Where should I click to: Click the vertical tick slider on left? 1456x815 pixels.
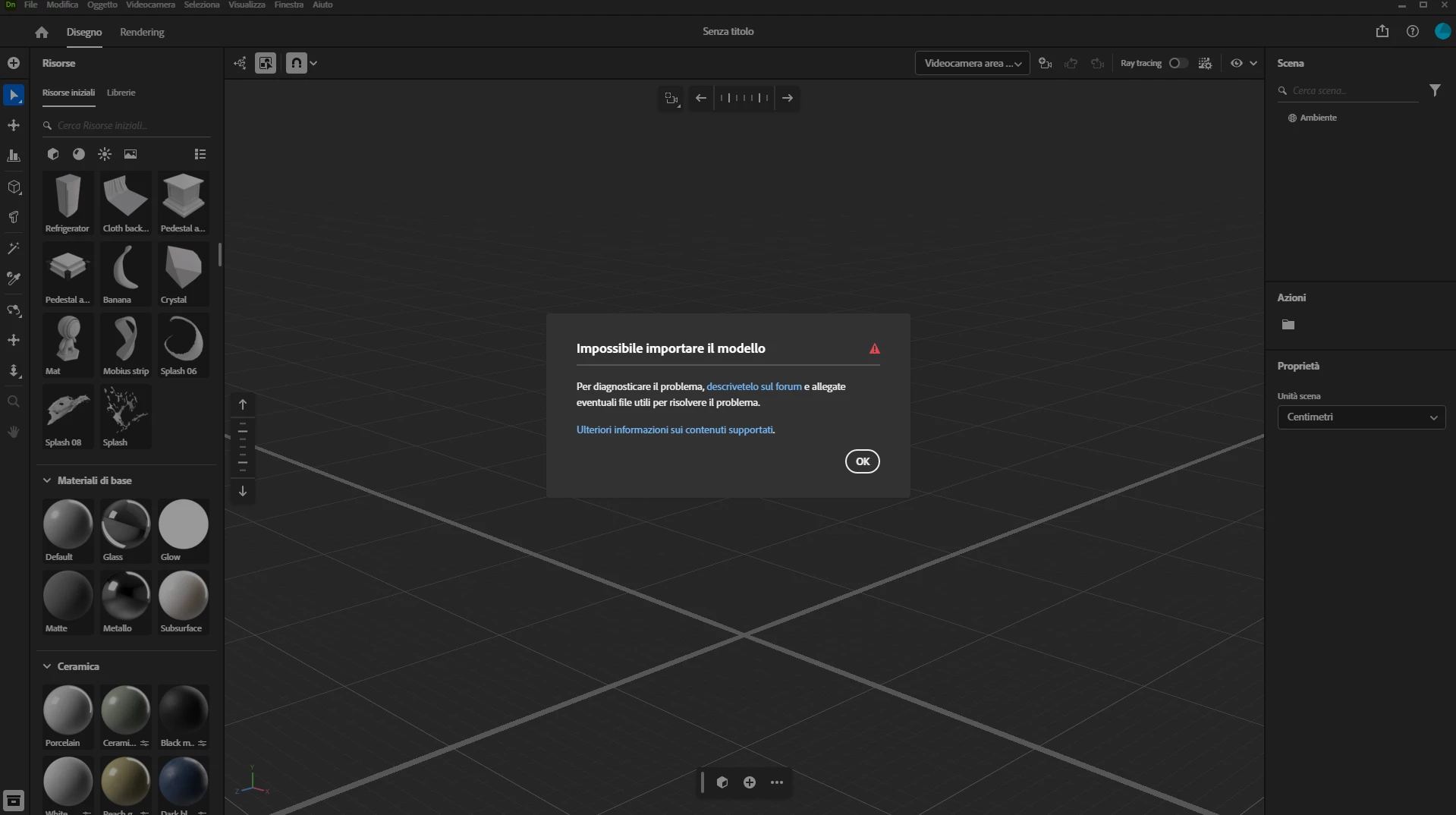243,448
